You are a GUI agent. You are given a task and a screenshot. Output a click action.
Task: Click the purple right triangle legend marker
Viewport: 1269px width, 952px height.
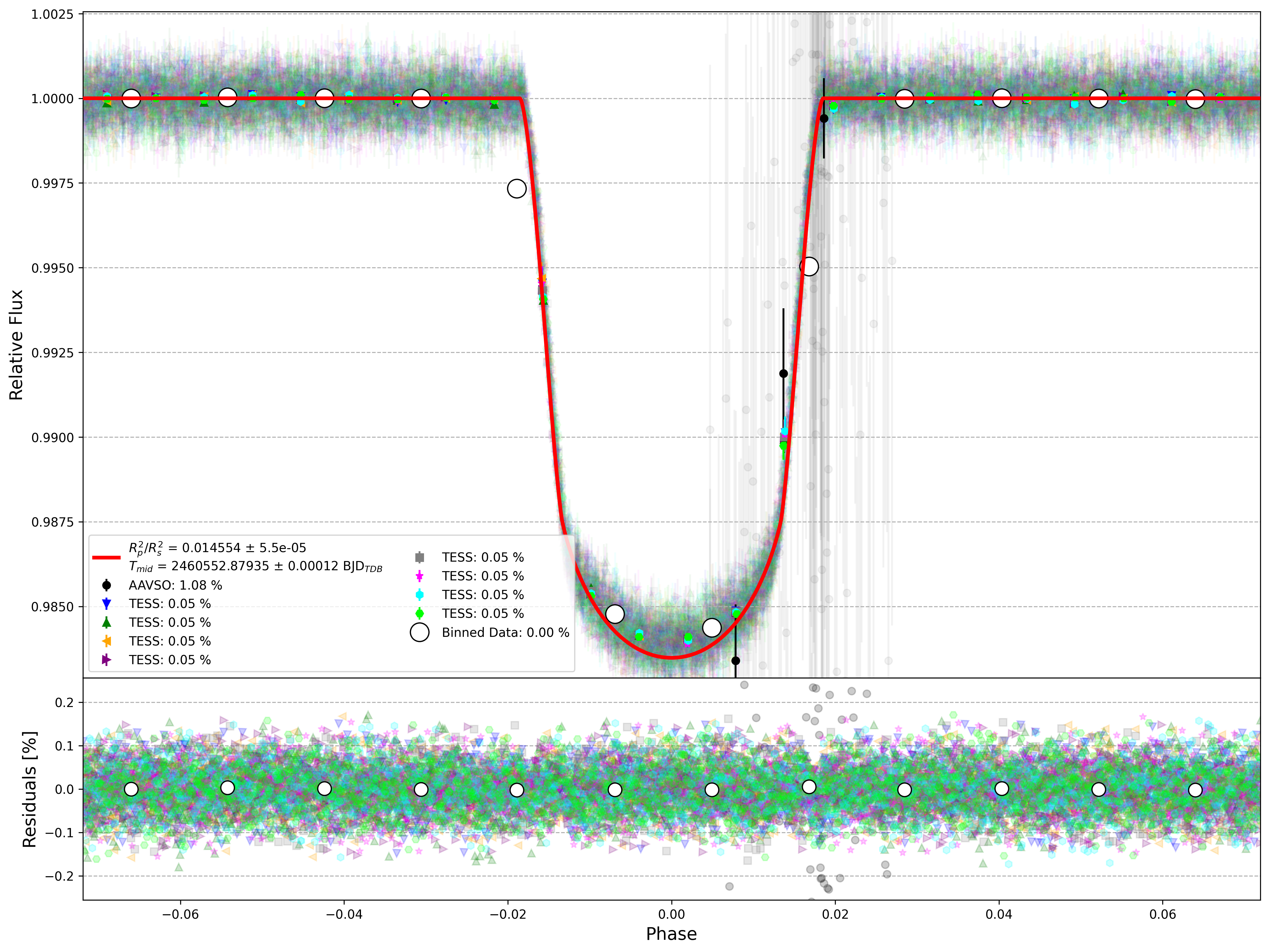point(106,660)
